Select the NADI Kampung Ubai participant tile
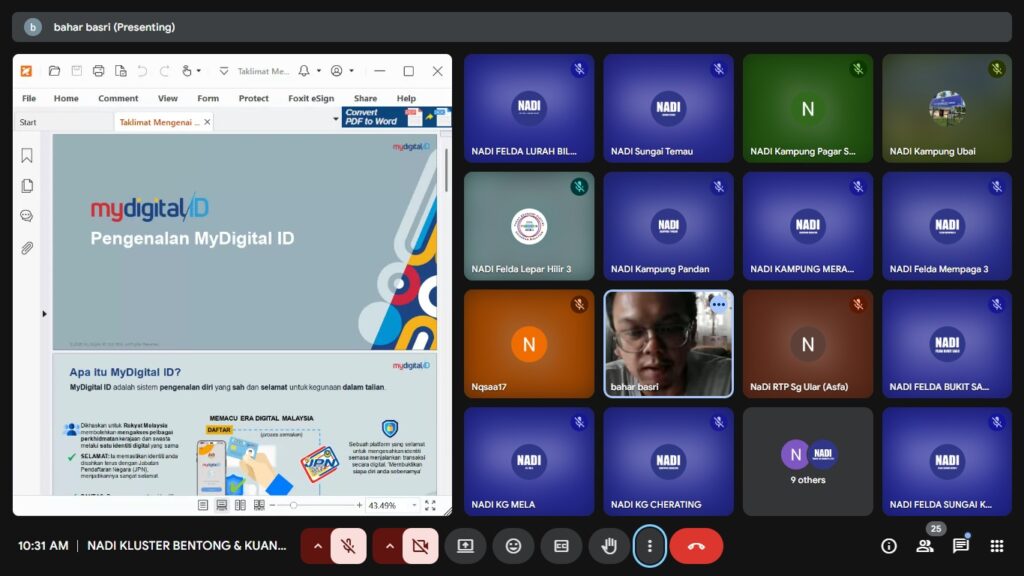 [947, 108]
